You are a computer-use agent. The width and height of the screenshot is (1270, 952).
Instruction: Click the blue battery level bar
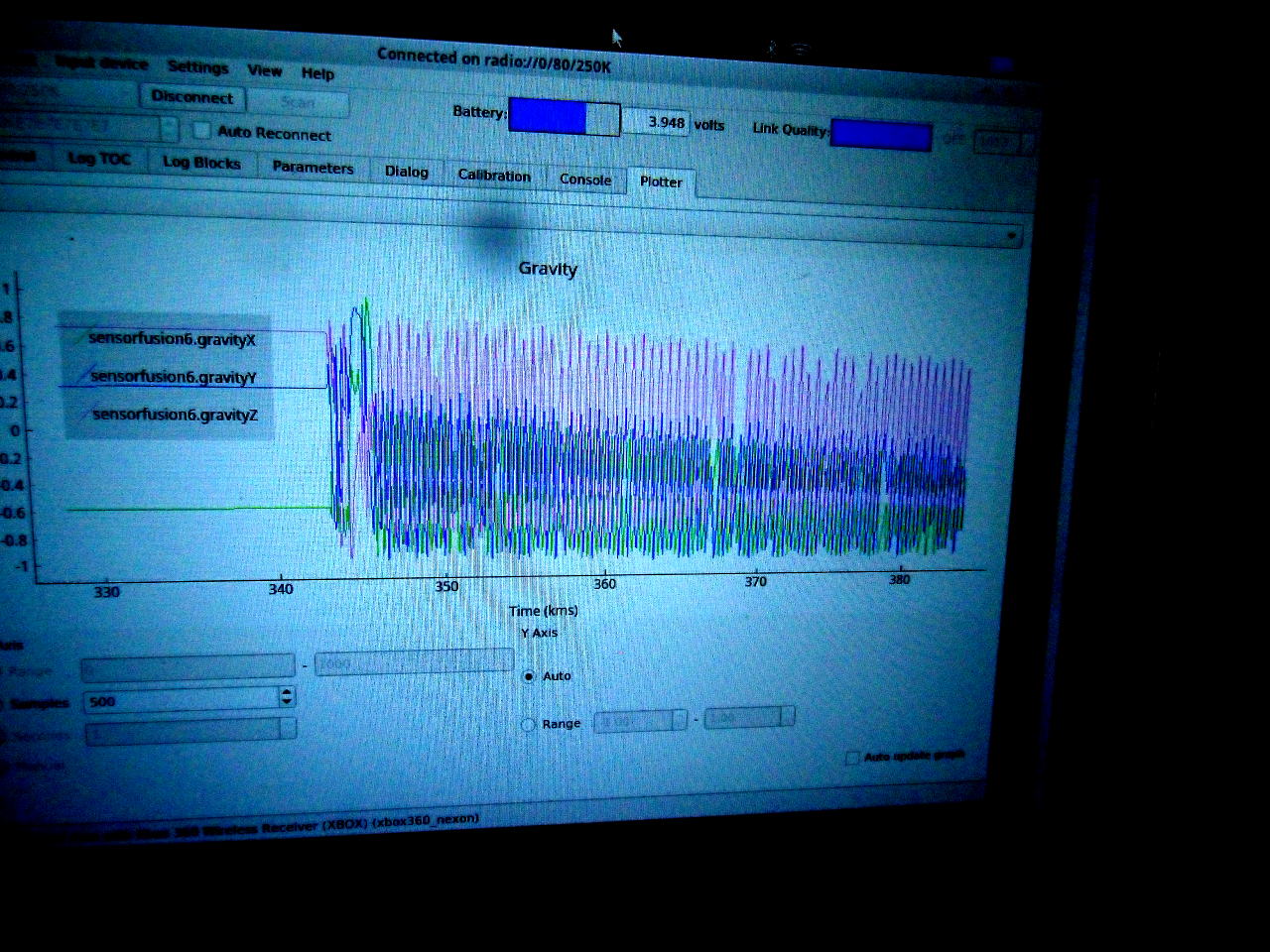point(548,116)
